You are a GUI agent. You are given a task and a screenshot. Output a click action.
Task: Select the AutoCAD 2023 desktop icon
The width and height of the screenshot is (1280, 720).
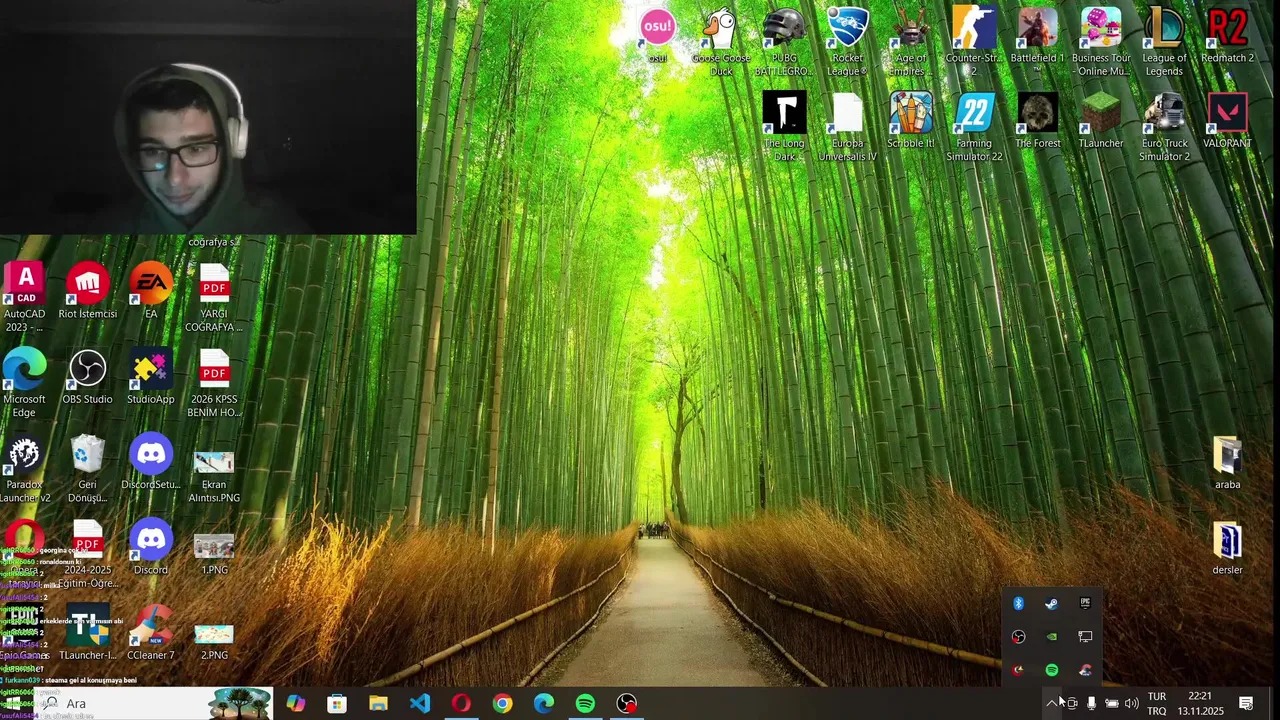coord(24,298)
